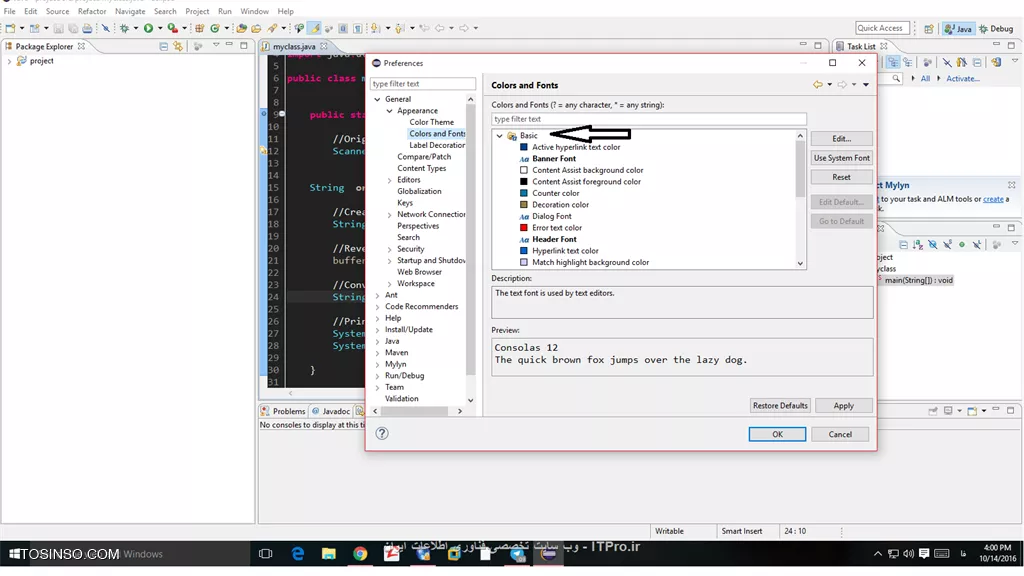
Task: Click Collapse All in Package Explorer
Action: (x=164, y=46)
